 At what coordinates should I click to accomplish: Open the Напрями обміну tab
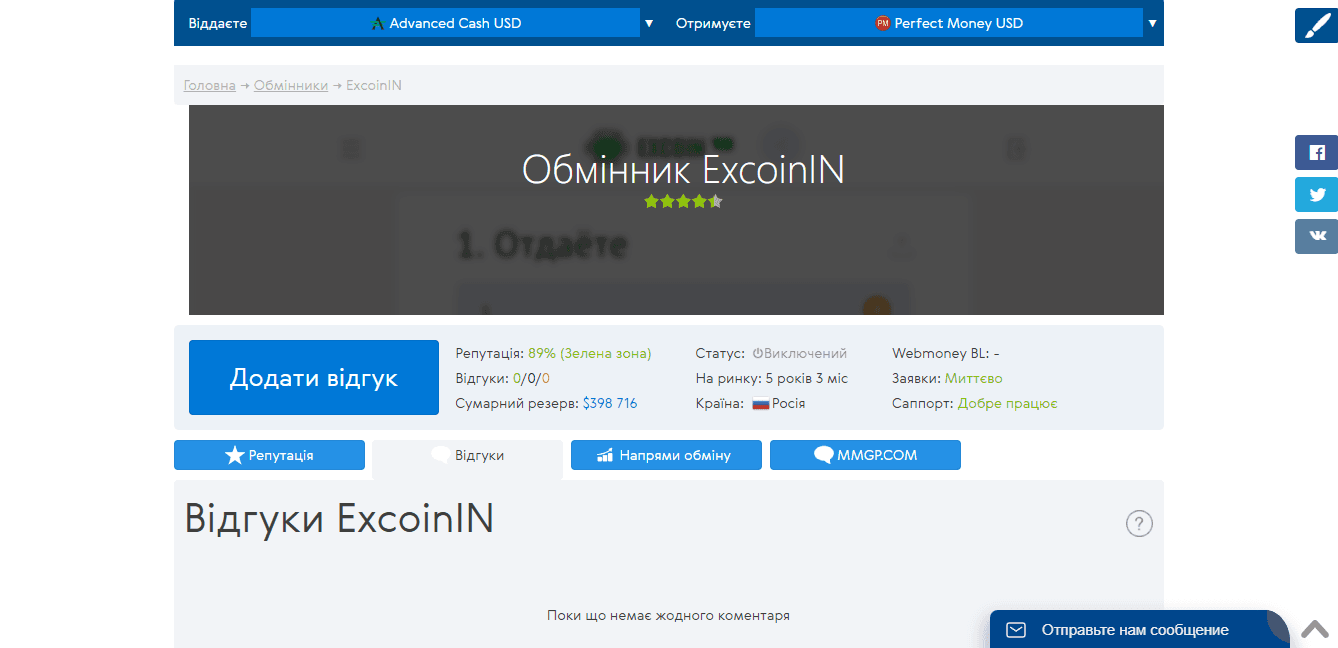tap(664, 455)
